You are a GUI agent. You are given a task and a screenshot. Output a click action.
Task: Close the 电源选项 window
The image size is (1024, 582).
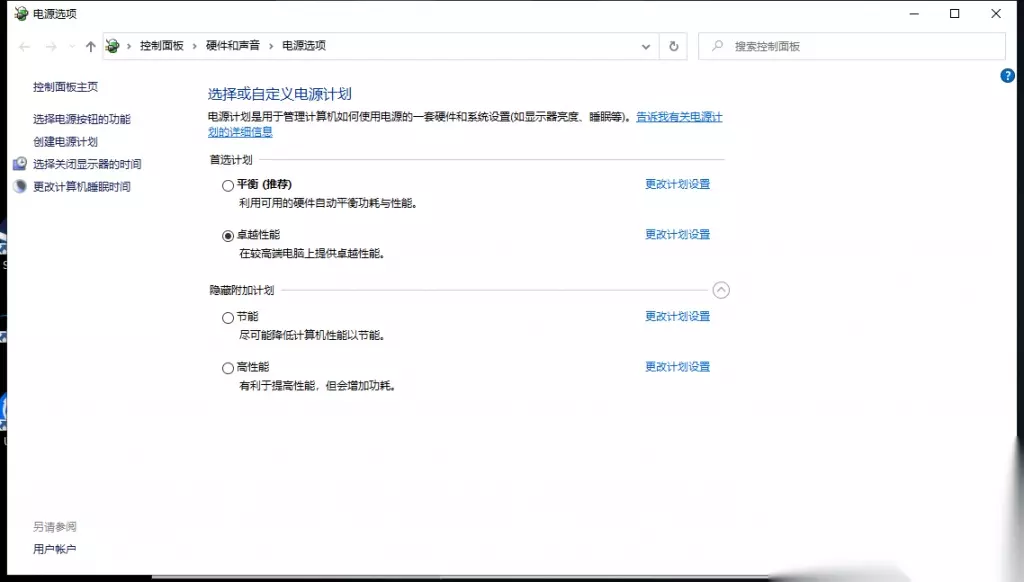pos(995,14)
